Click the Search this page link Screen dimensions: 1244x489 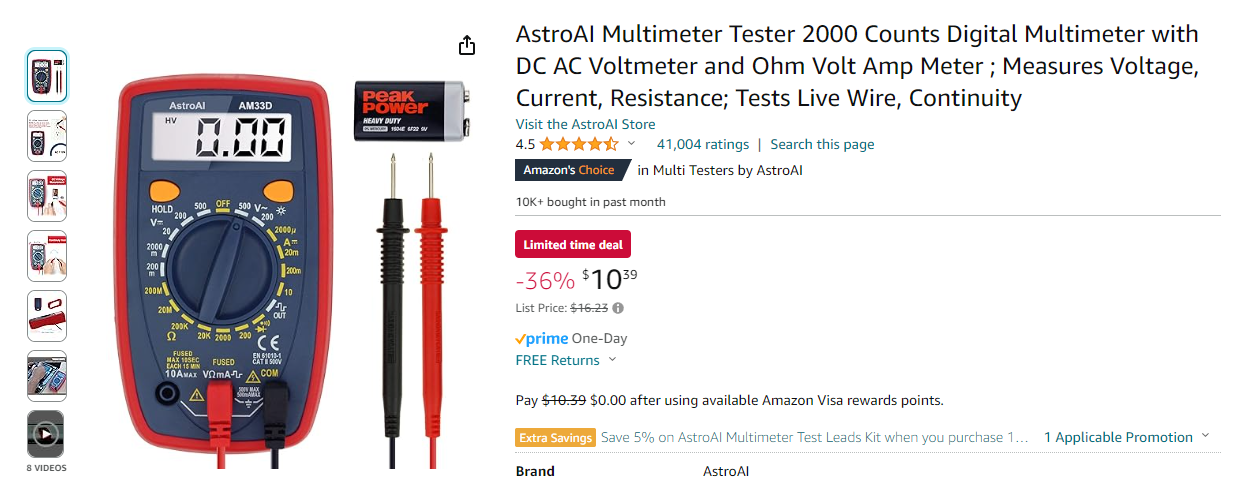[822, 144]
